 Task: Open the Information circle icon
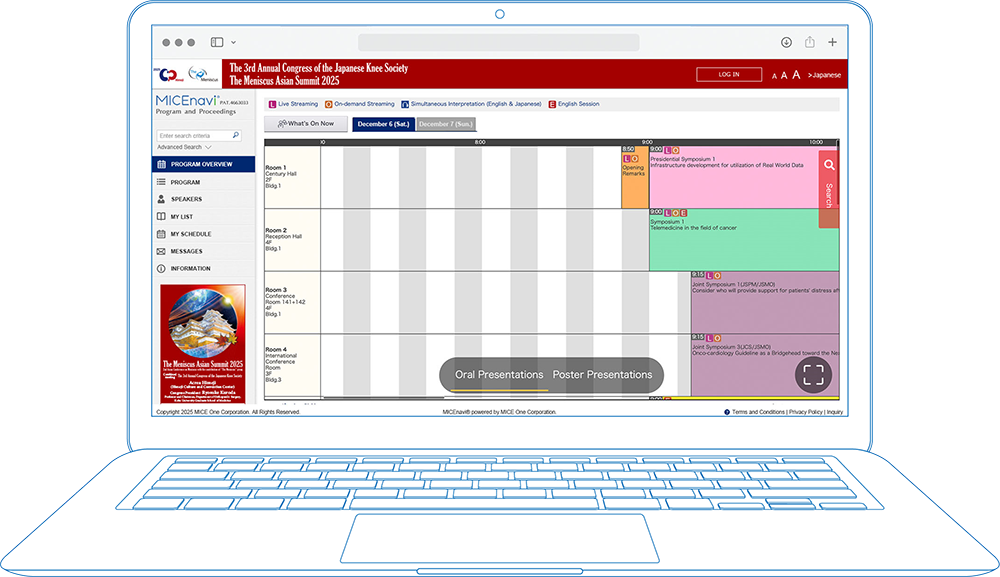pos(161,268)
